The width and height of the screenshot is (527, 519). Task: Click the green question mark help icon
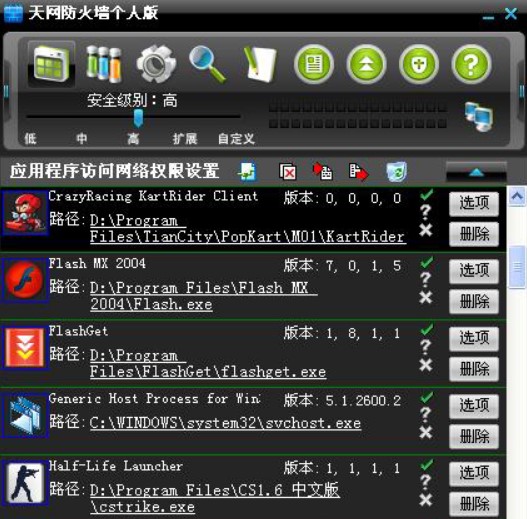pos(471,64)
